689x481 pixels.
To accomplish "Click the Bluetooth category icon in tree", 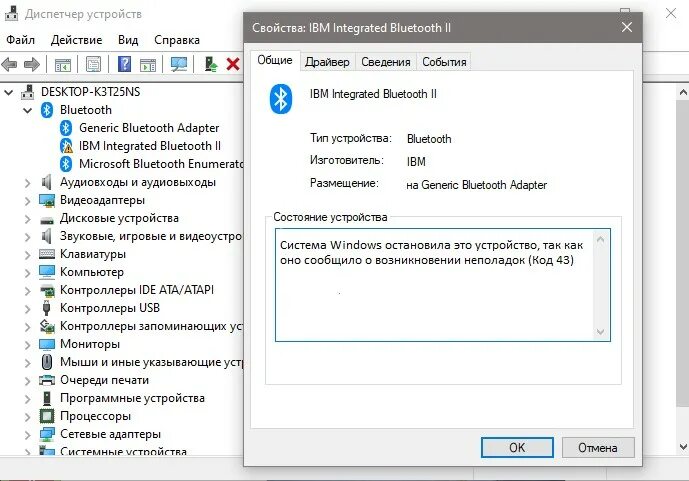I will pyautogui.click(x=47, y=110).
